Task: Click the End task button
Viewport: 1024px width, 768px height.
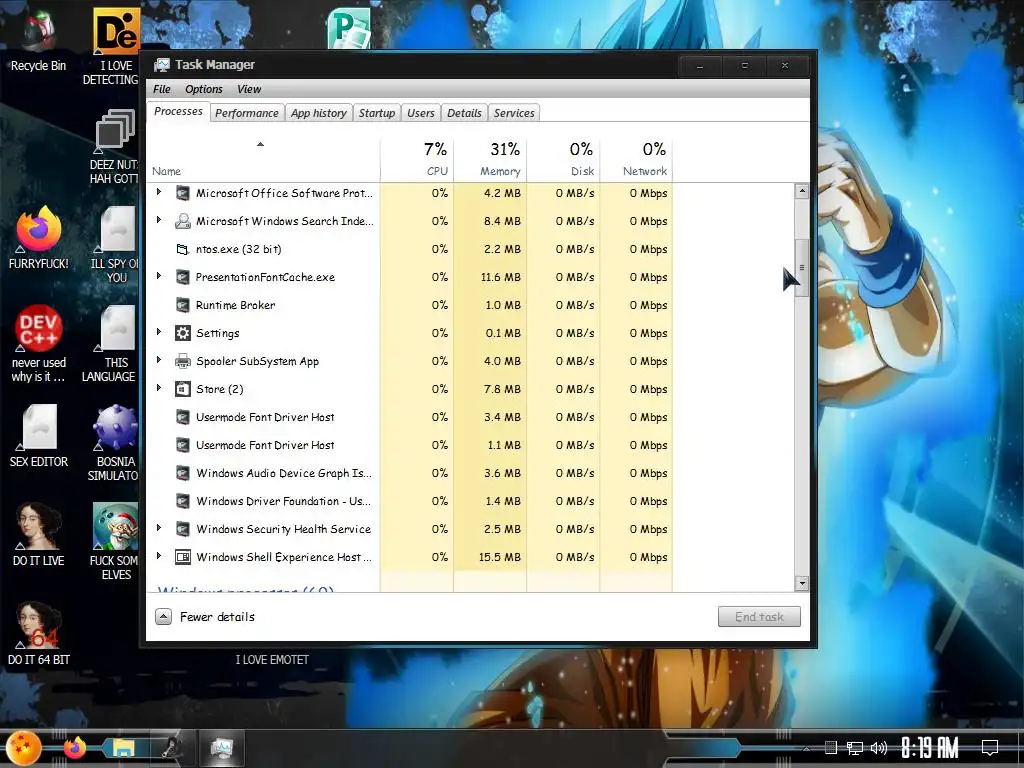Action: (759, 616)
